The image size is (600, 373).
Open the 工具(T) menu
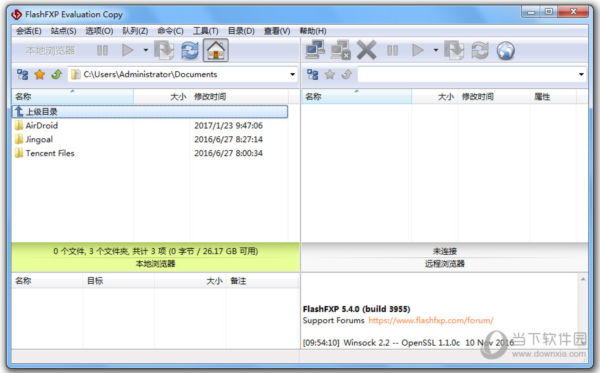pos(205,31)
